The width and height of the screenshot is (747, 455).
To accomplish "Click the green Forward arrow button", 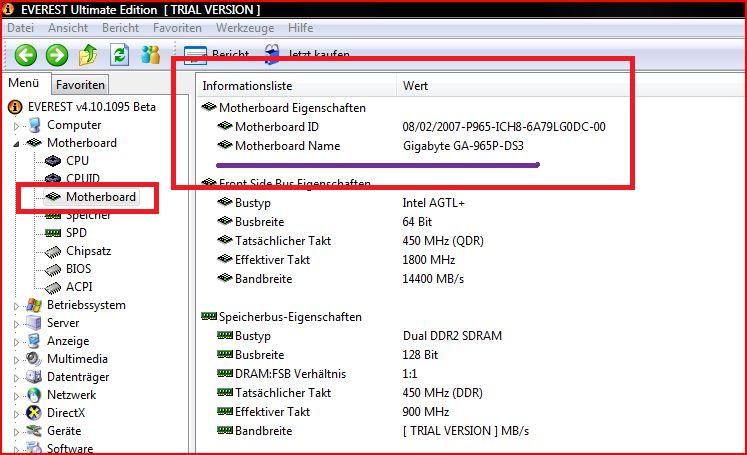I will coord(57,55).
